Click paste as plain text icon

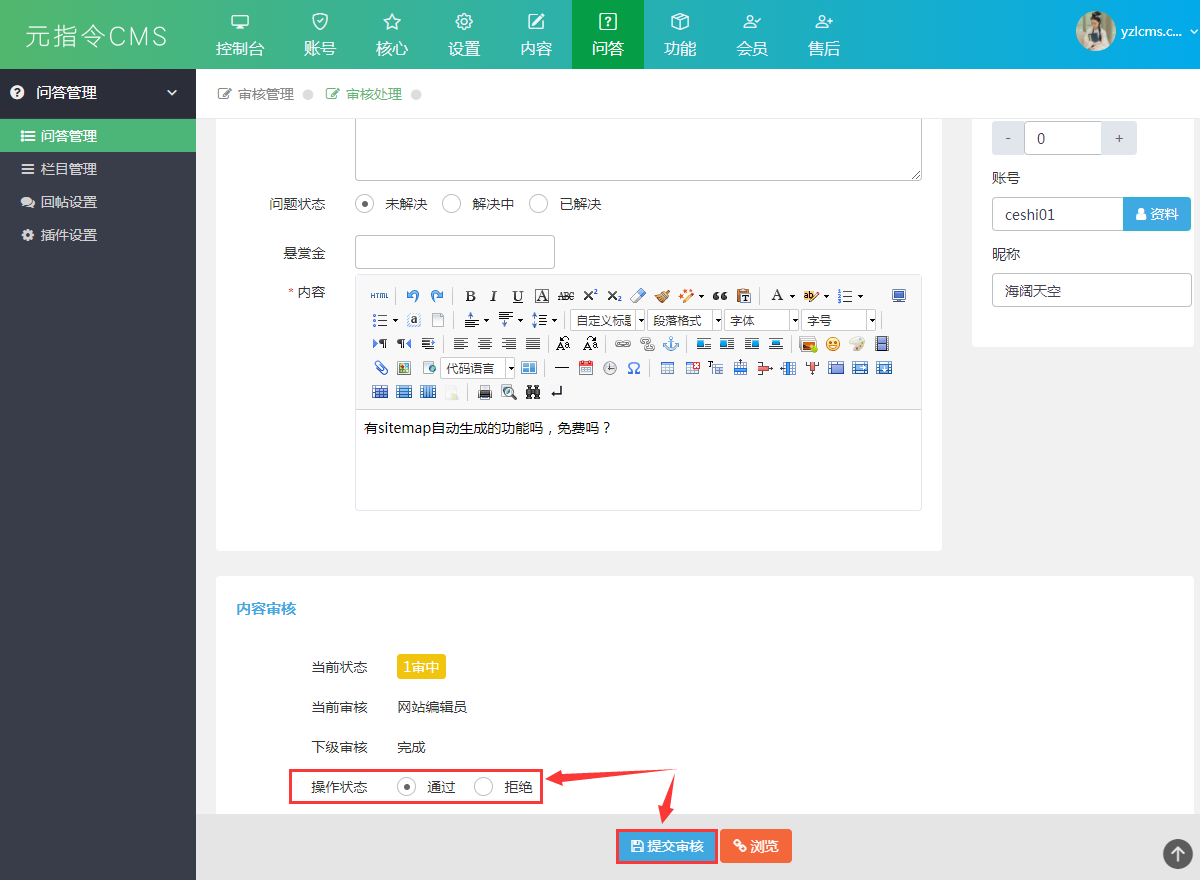[744, 296]
